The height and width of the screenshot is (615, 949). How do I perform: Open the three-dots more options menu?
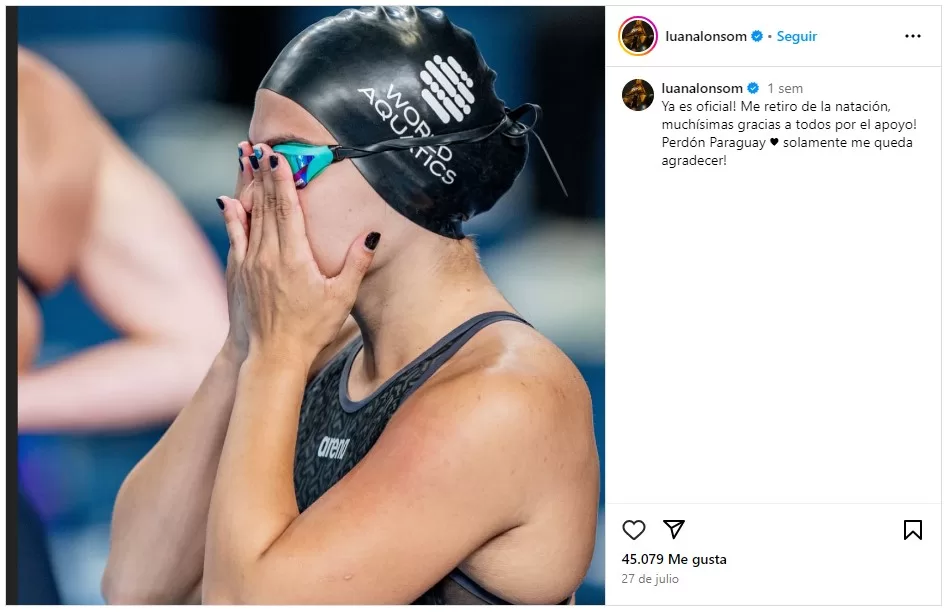(x=912, y=36)
